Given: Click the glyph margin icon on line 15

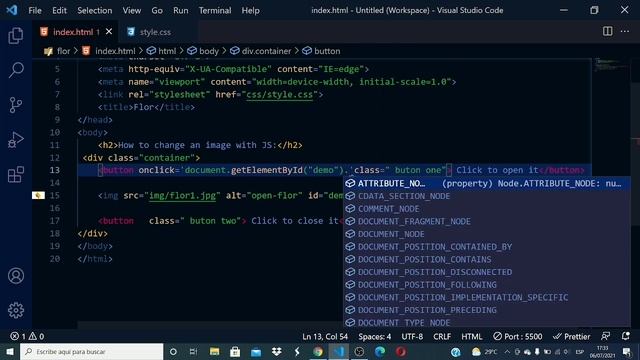Looking at the screenshot, I should [38, 196].
